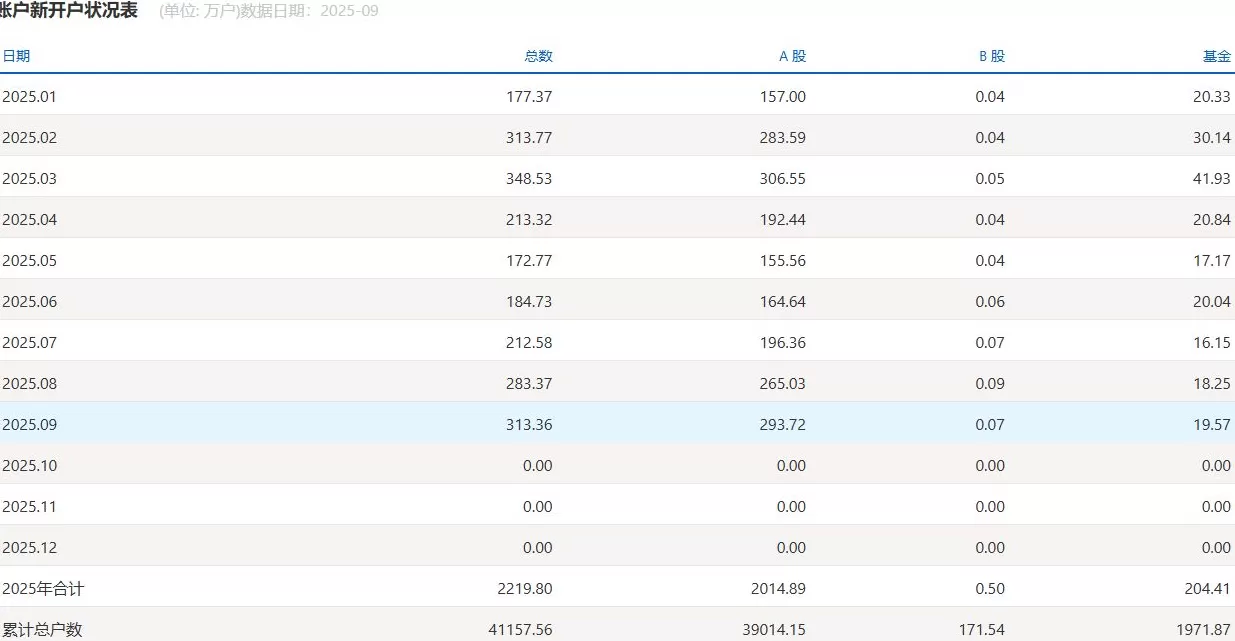The image size is (1235, 641).
Task: Click cumulative total value 41157.56
Action: [x=520, y=630]
